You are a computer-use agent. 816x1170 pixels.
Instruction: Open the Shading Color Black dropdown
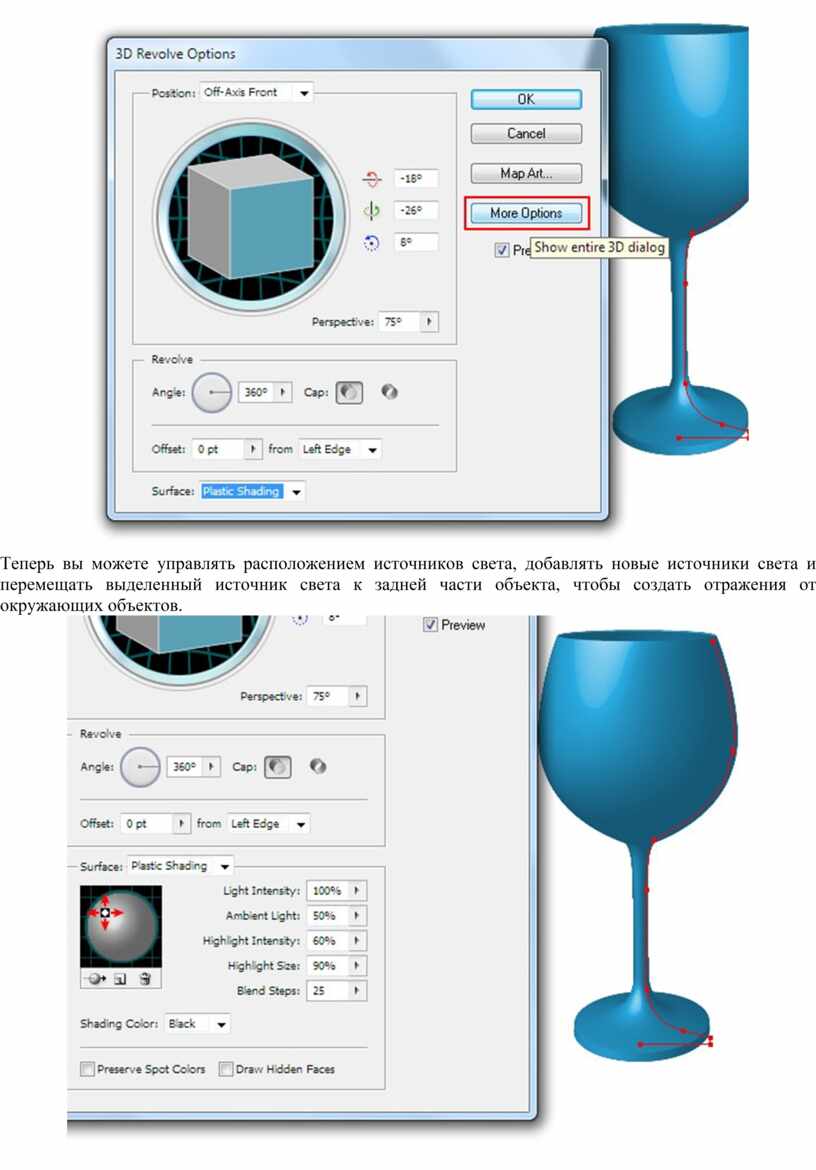220,1024
